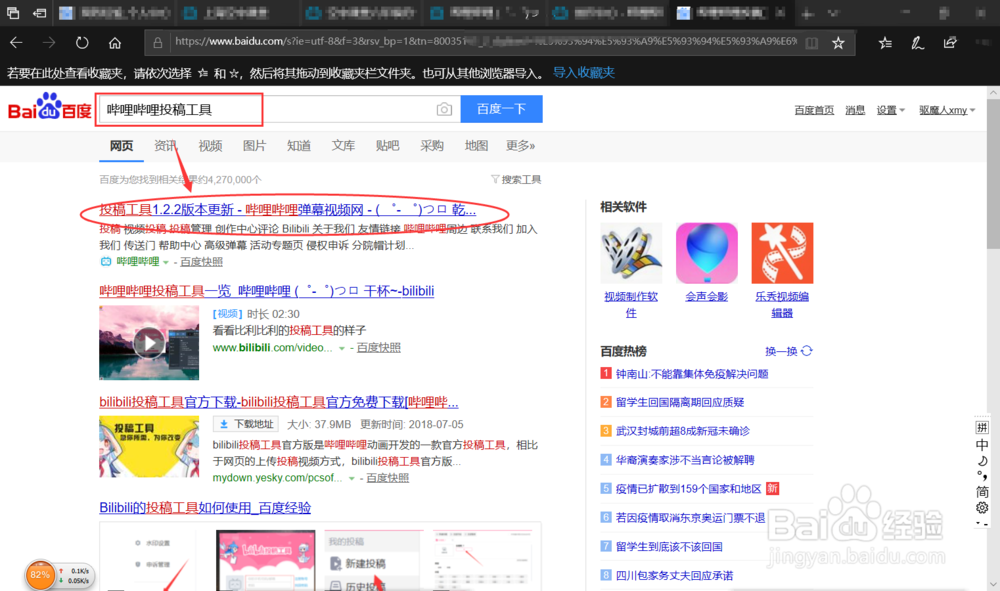Image resolution: width=1000 pixels, height=591 pixels.
Task: Open hot item 武汉封城前超8成新冠未确诊
Action: point(682,431)
